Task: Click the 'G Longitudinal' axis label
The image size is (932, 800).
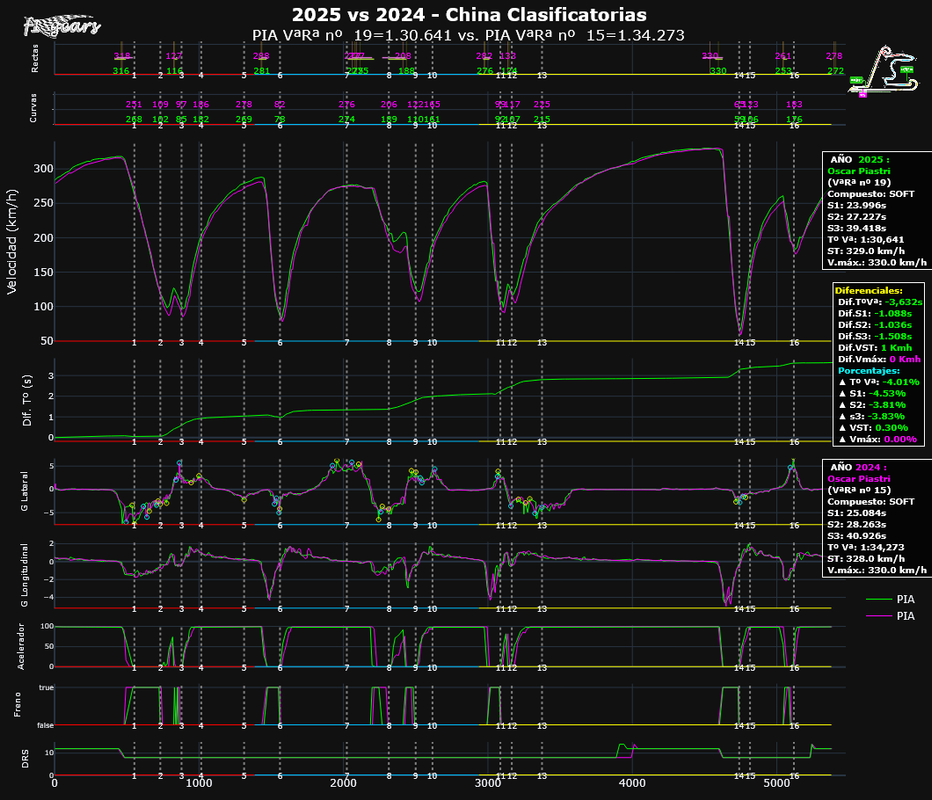Action: point(24,575)
